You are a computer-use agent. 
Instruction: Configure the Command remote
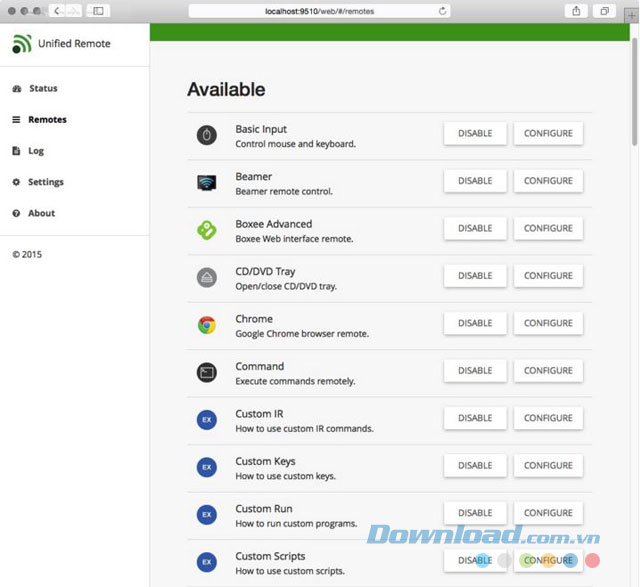[548, 371]
